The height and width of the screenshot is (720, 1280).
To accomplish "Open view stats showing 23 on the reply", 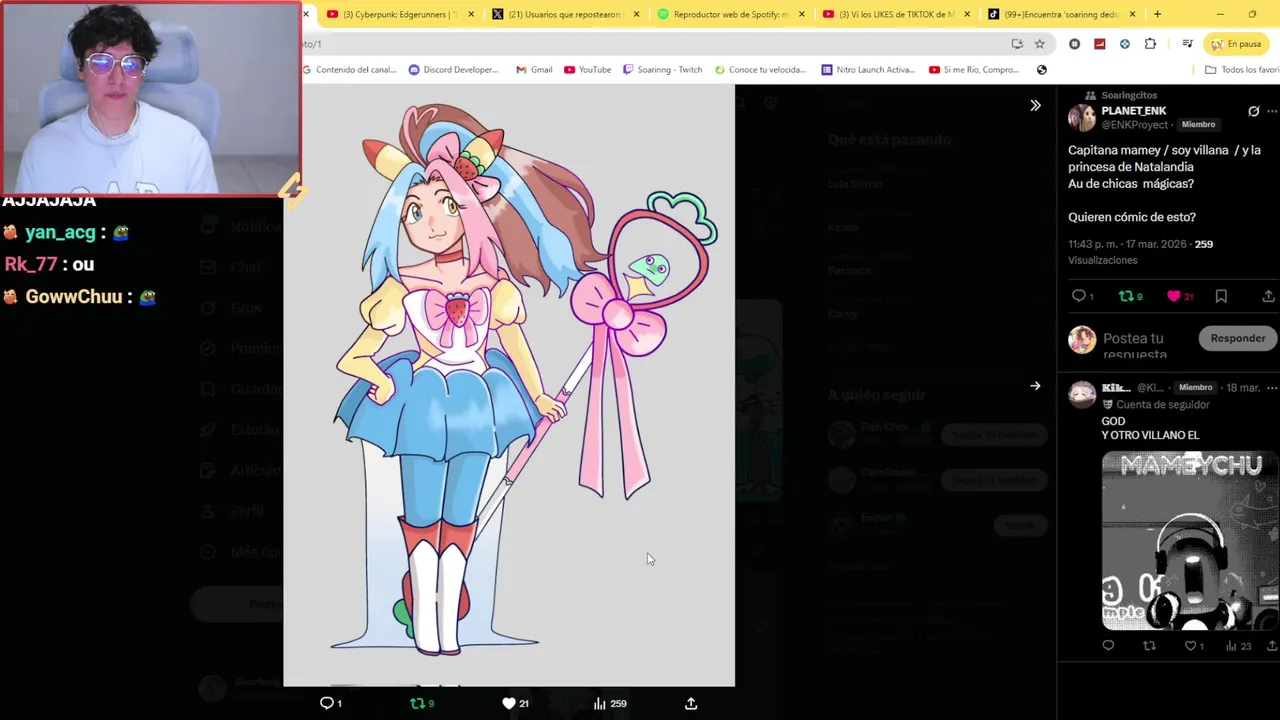I will click(1238, 646).
